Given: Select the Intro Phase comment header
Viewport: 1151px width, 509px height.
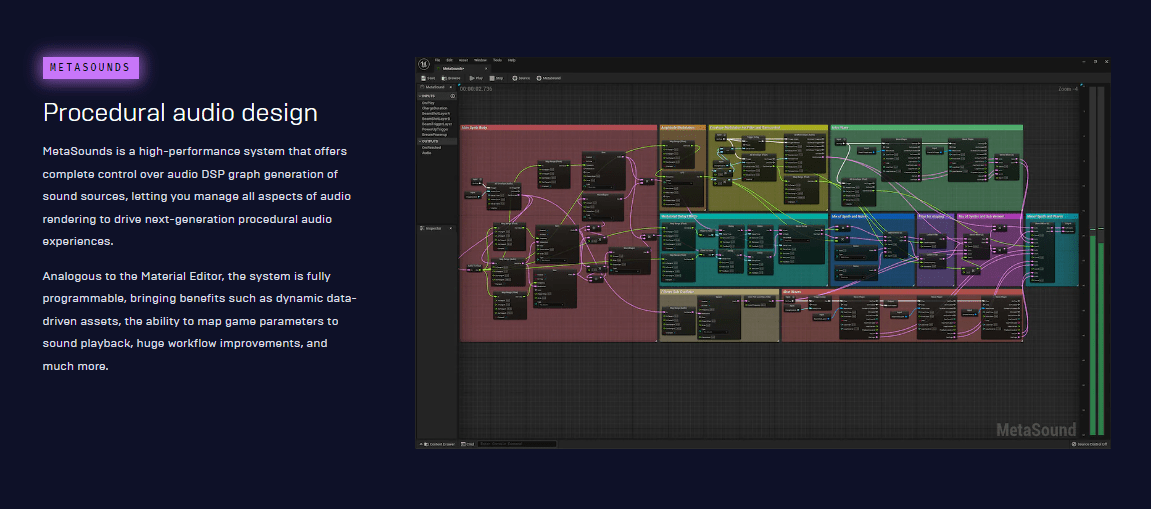Looking at the screenshot, I should [926, 128].
